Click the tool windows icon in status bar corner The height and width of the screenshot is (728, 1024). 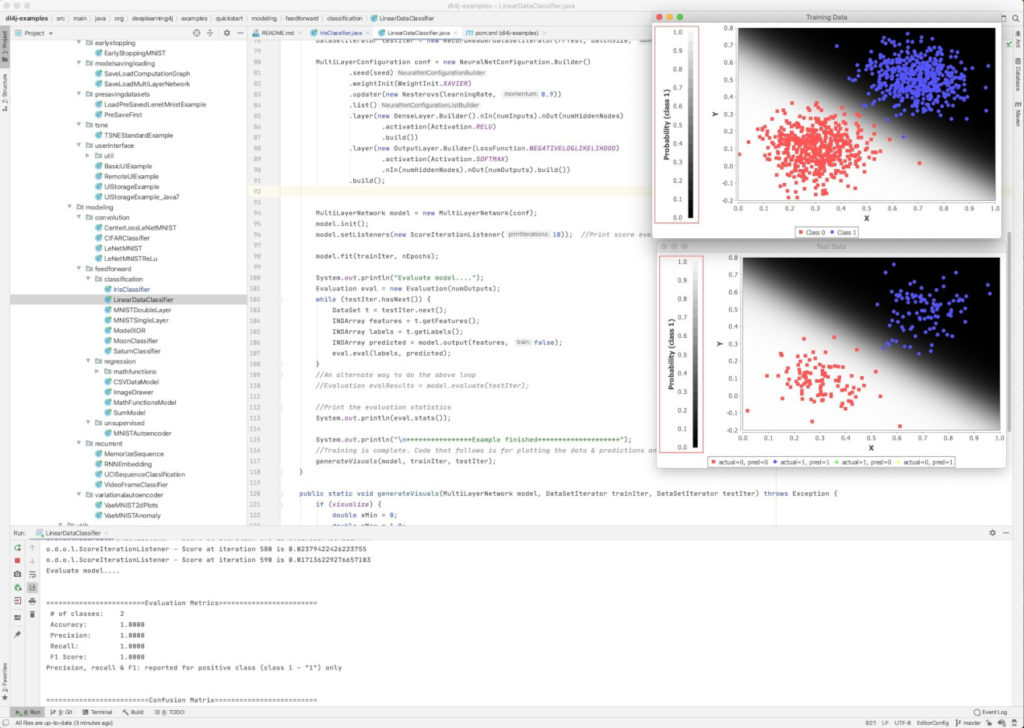click(6, 723)
